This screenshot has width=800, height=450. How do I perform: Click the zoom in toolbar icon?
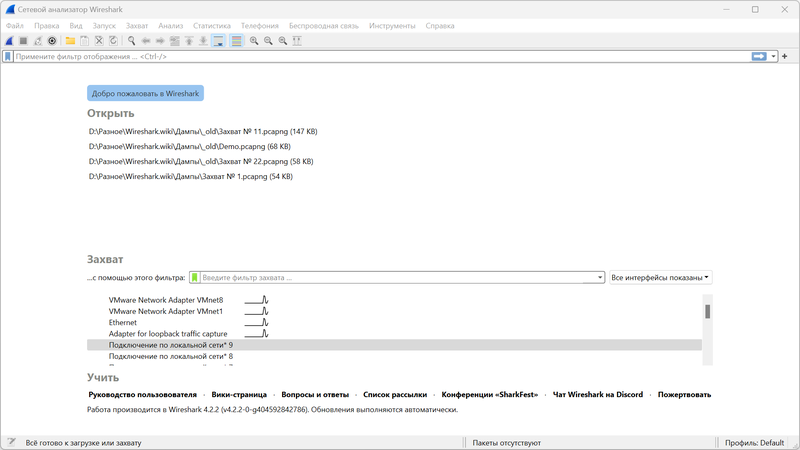(x=254, y=41)
